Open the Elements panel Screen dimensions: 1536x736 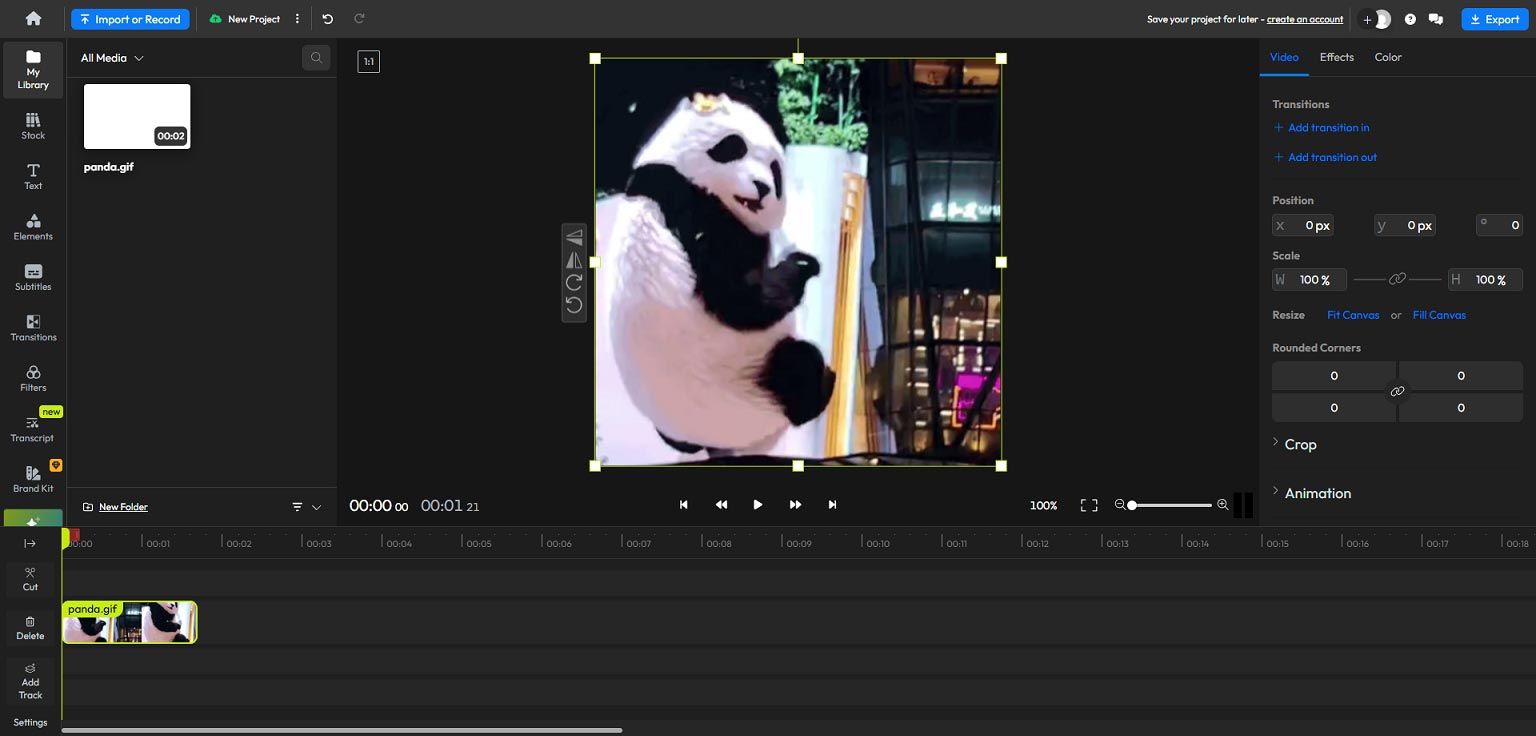[x=33, y=228]
